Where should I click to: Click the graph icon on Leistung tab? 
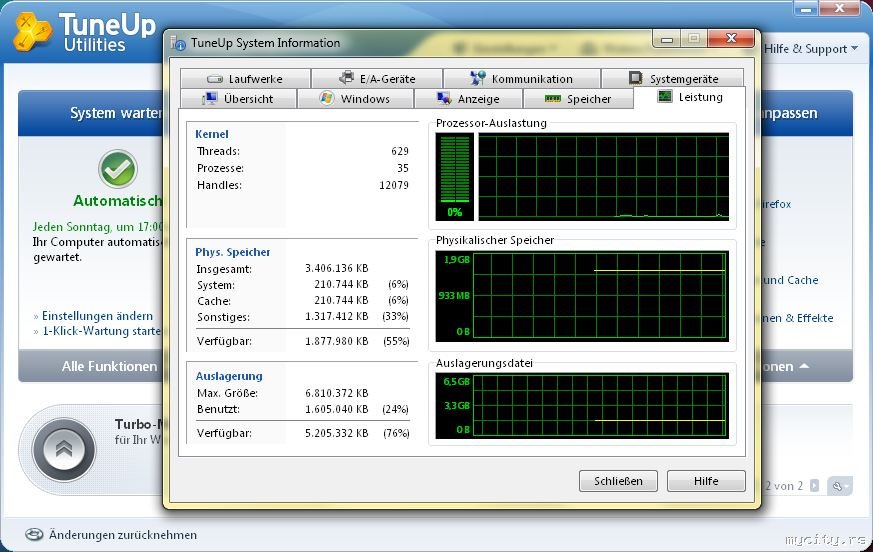(x=665, y=96)
